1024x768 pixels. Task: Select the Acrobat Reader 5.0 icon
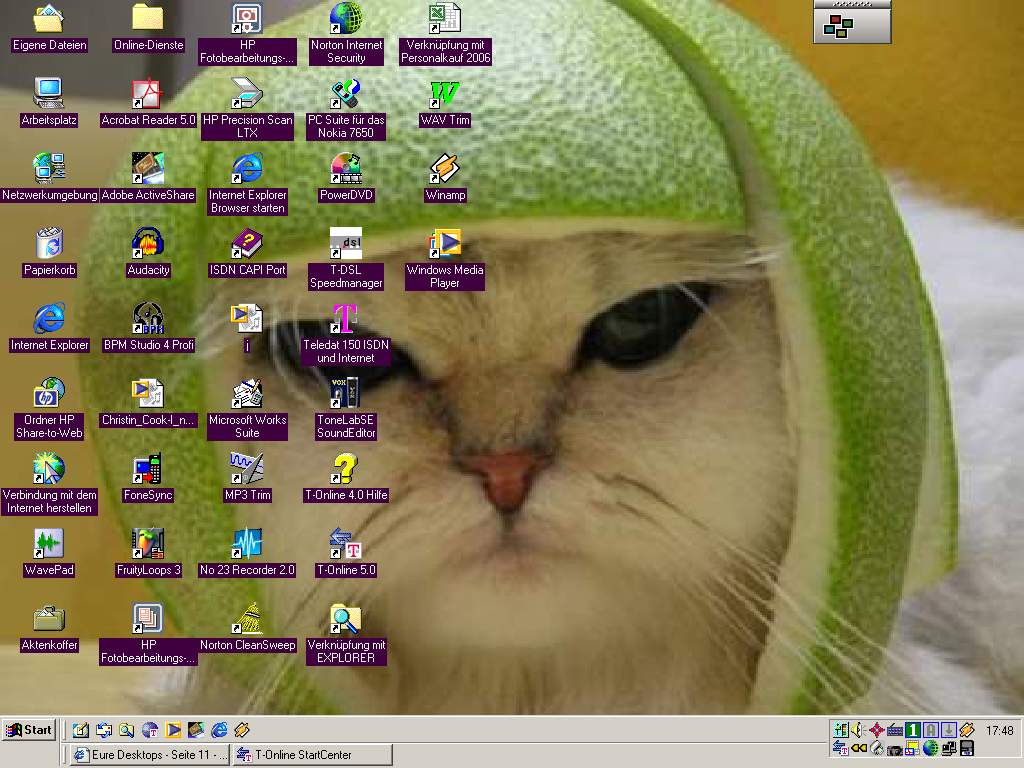(148, 93)
